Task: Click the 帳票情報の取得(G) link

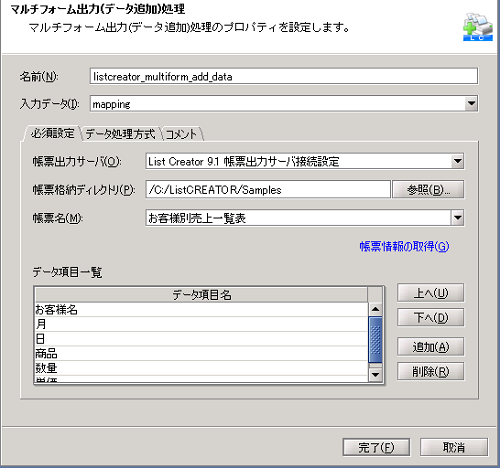Action: click(404, 247)
